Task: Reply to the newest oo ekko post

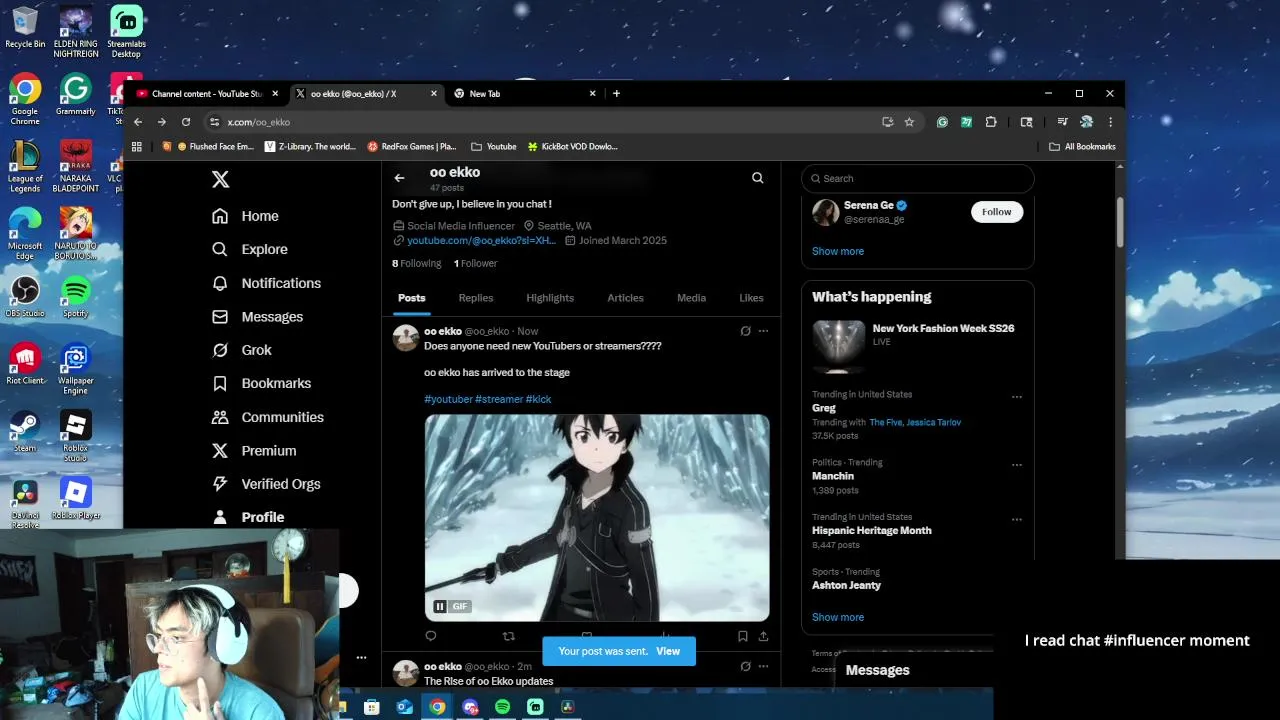Action: point(431,636)
